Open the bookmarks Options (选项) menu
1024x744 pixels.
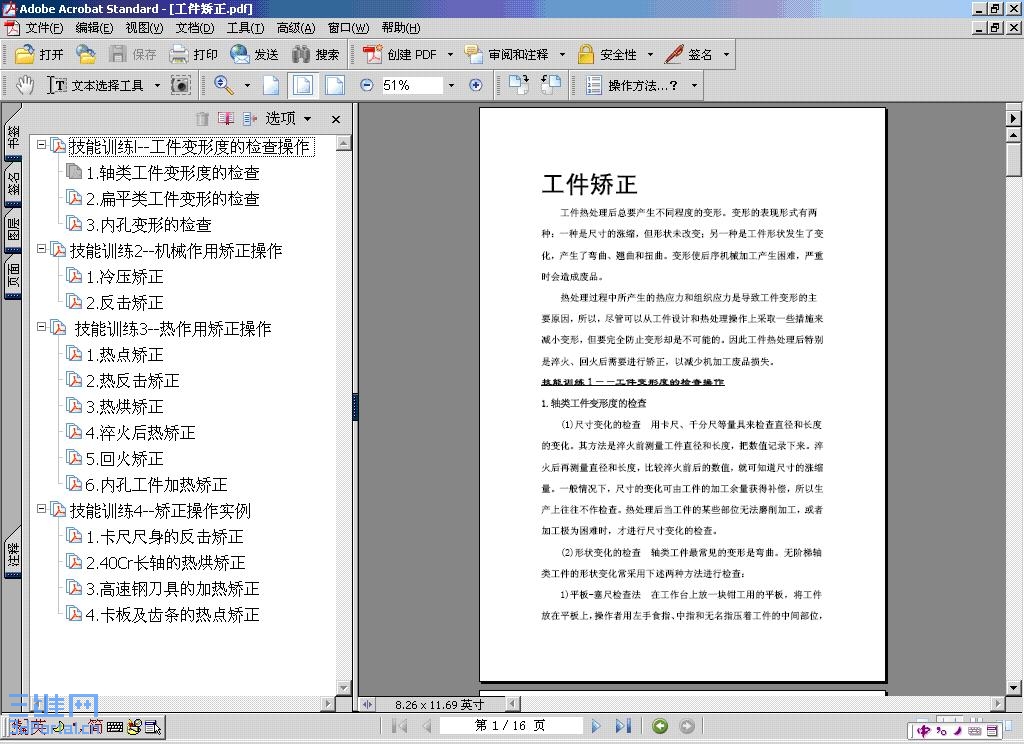coord(288,118)
